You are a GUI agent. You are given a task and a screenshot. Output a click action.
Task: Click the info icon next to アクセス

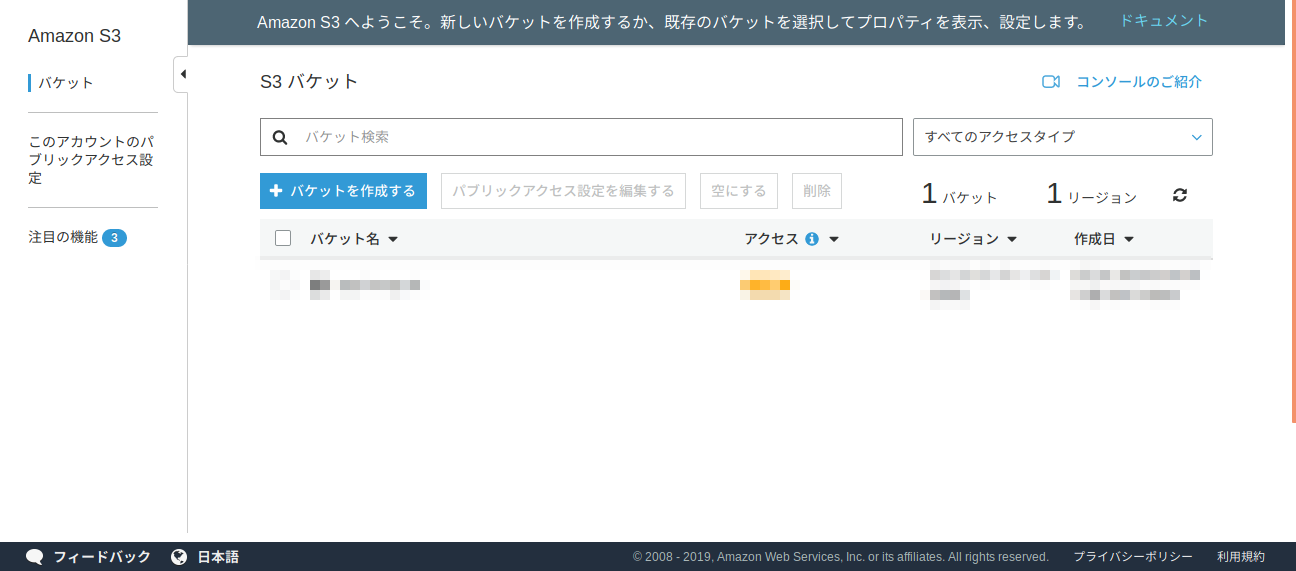812,239
